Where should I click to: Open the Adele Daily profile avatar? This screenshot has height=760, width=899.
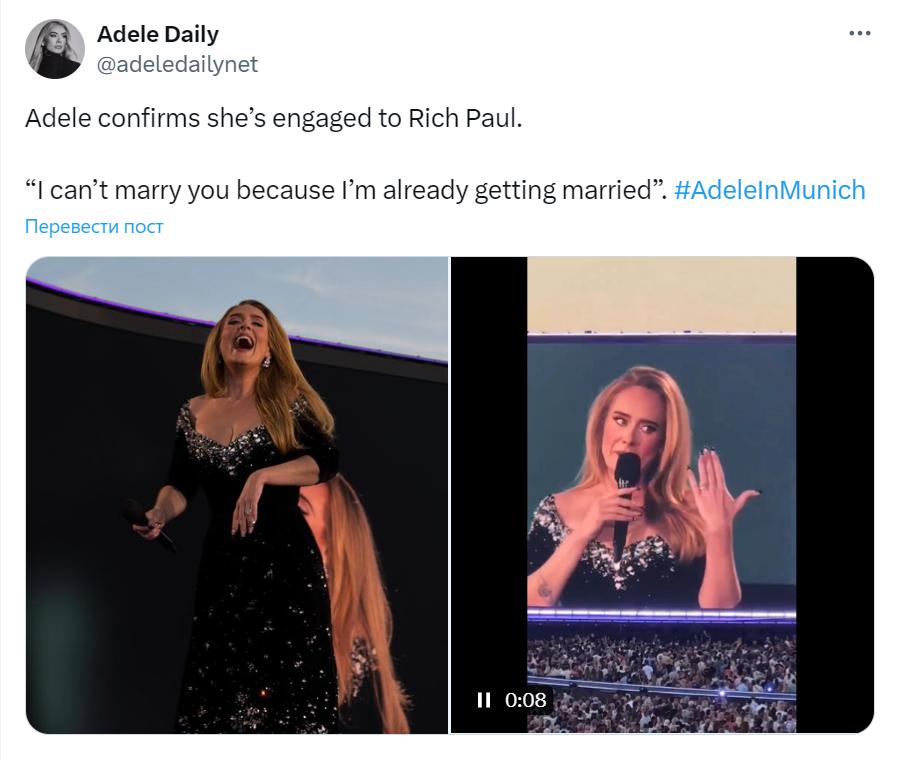[x=55, y=49]
